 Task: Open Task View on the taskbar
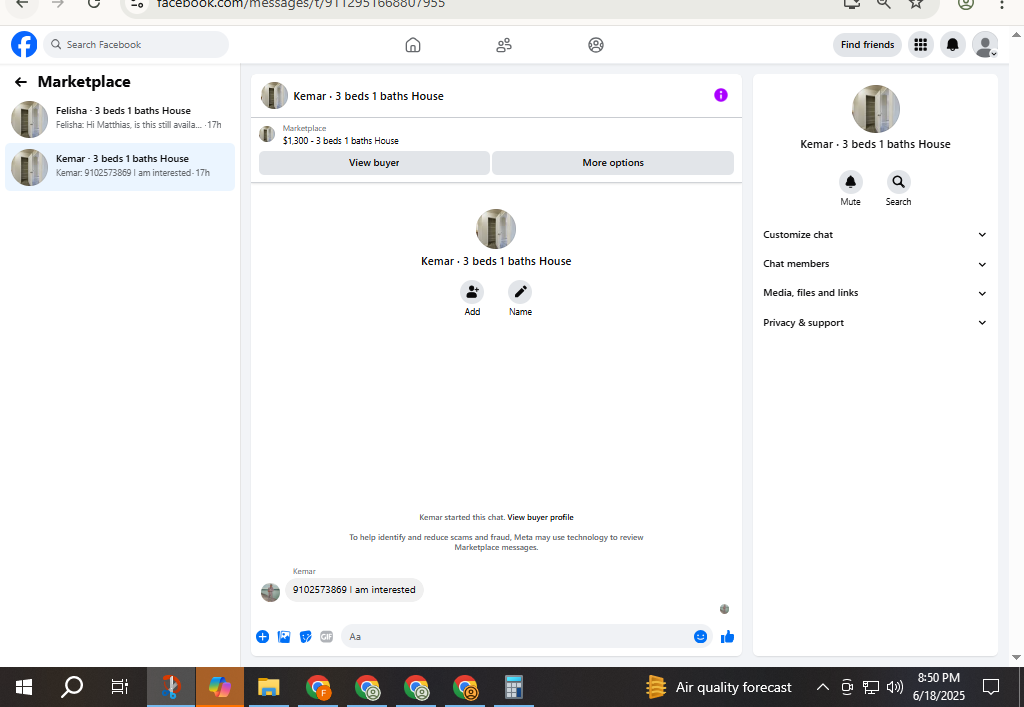[x=120, y=687]
